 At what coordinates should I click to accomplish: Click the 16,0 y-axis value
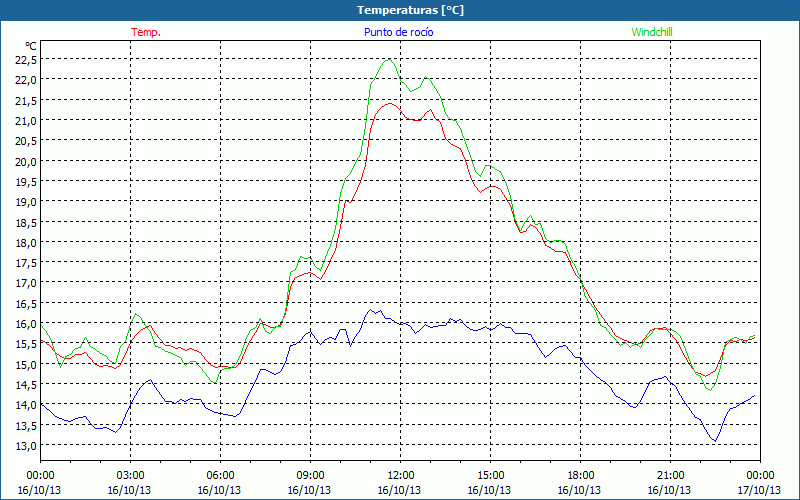click(27, 324)
